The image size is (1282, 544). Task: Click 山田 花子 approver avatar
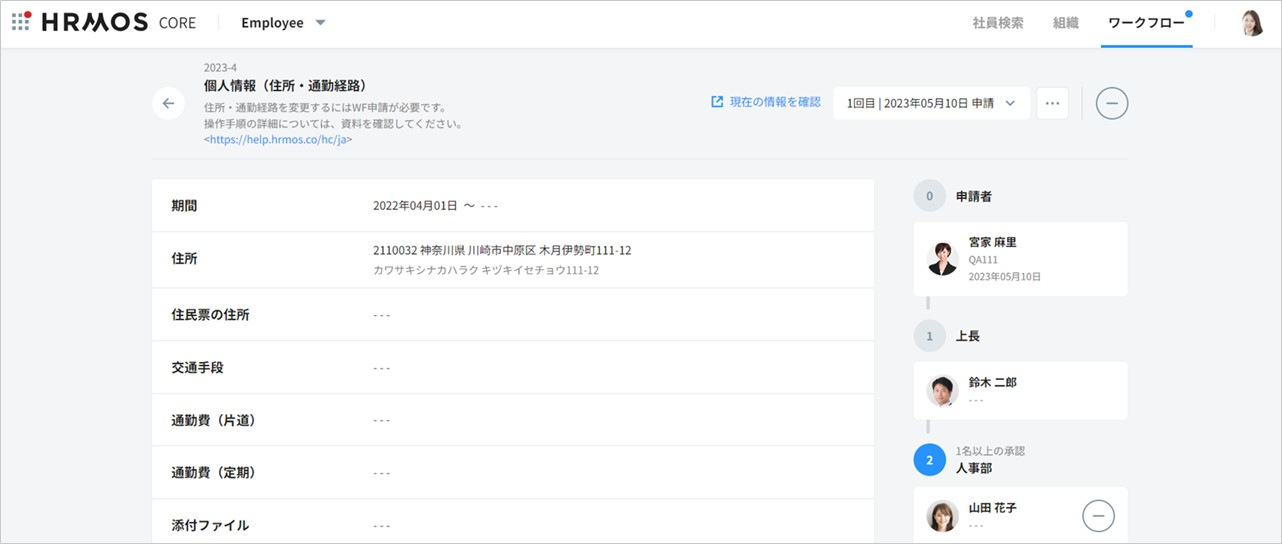point(942,516)
